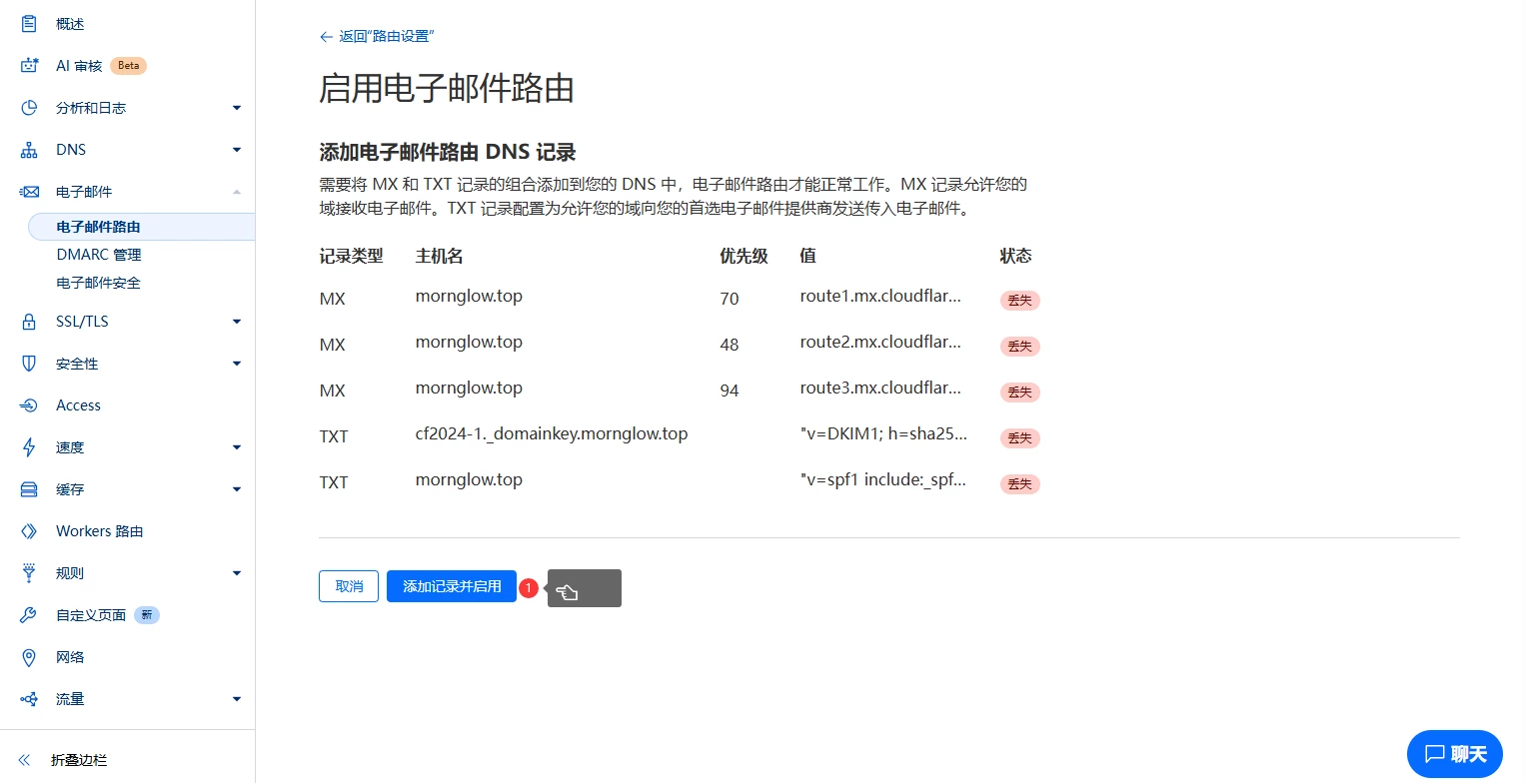Open the 安全性 shield icon
The image size is (1526, 784).
[28, 363]
